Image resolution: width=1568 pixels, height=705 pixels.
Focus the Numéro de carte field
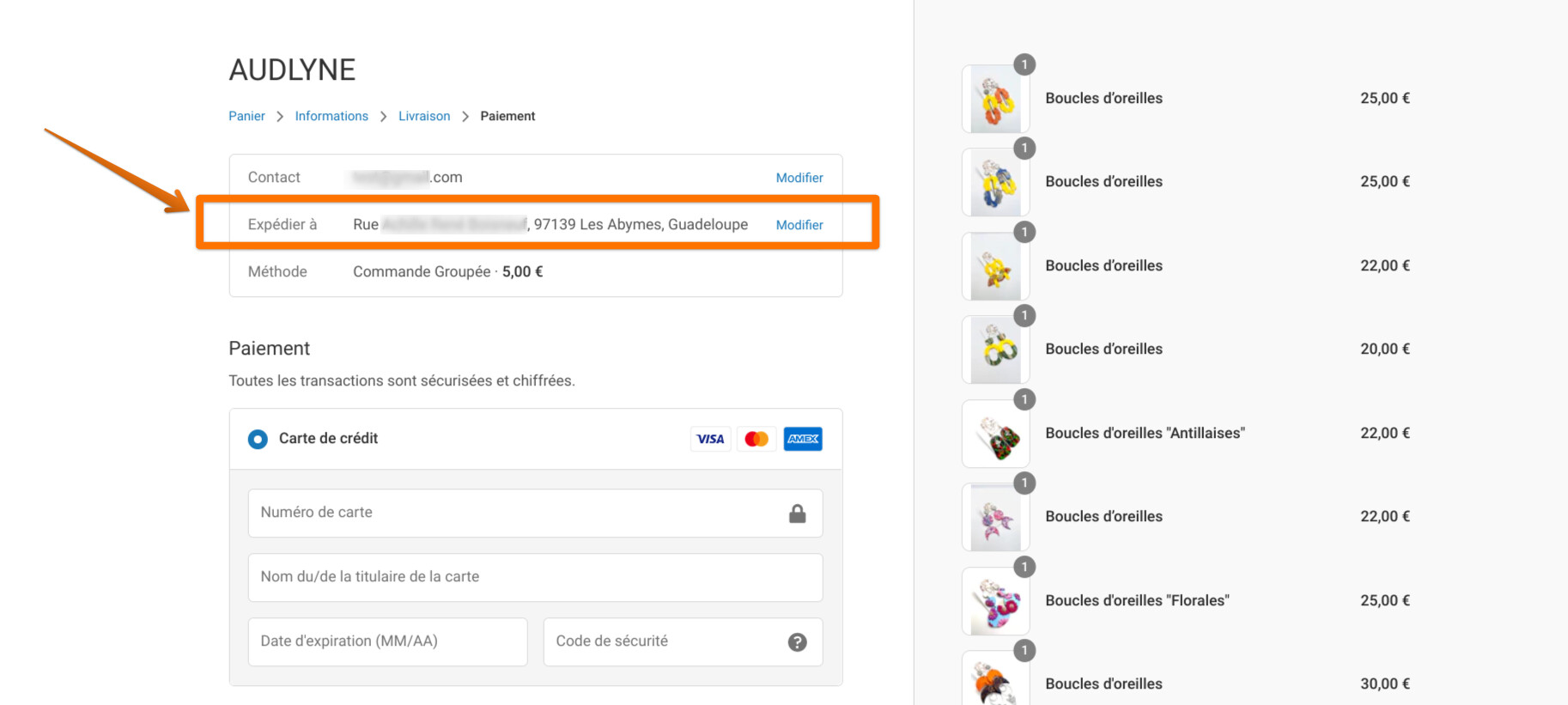[515, 513]
